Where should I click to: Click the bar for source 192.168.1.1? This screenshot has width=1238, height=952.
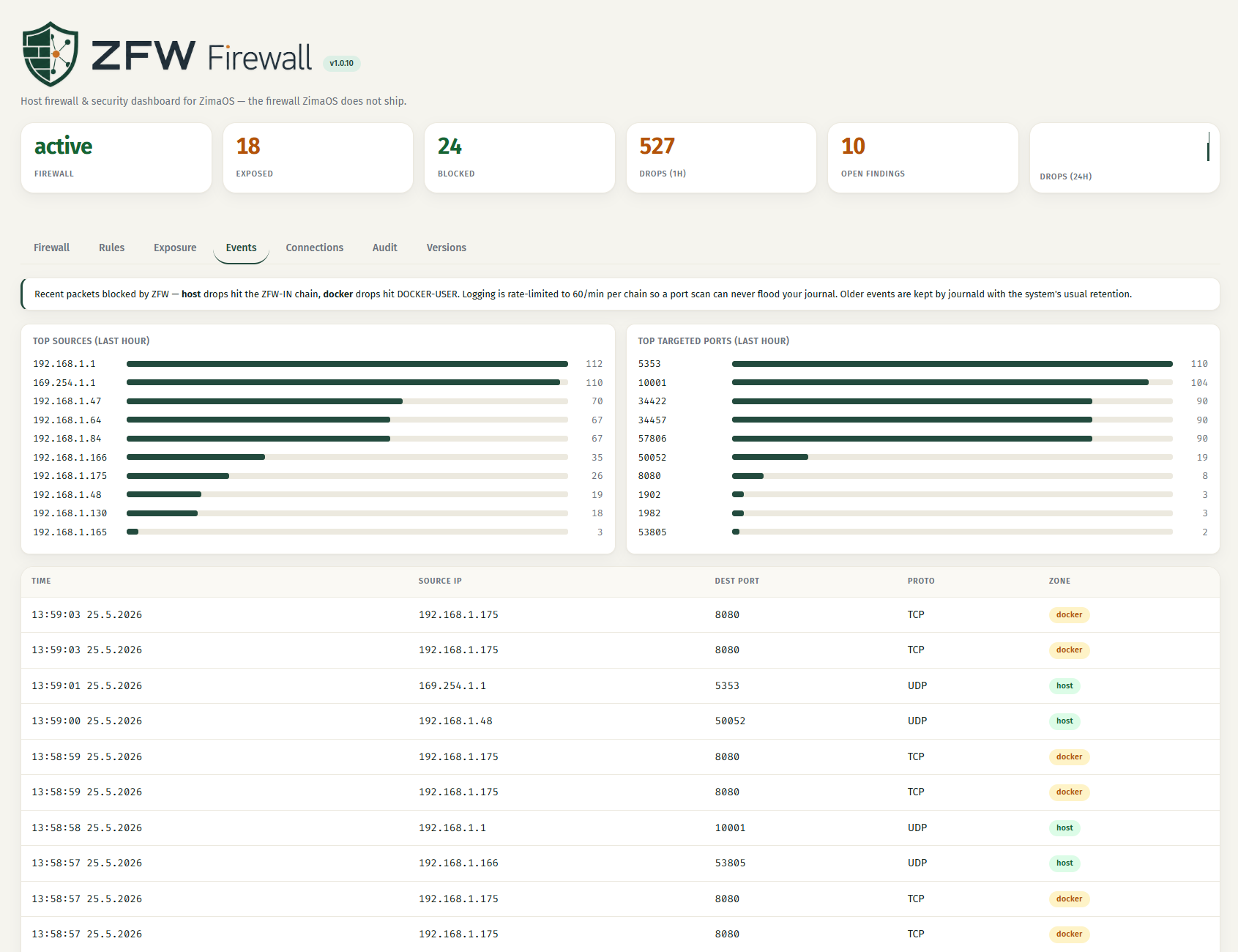347,364
